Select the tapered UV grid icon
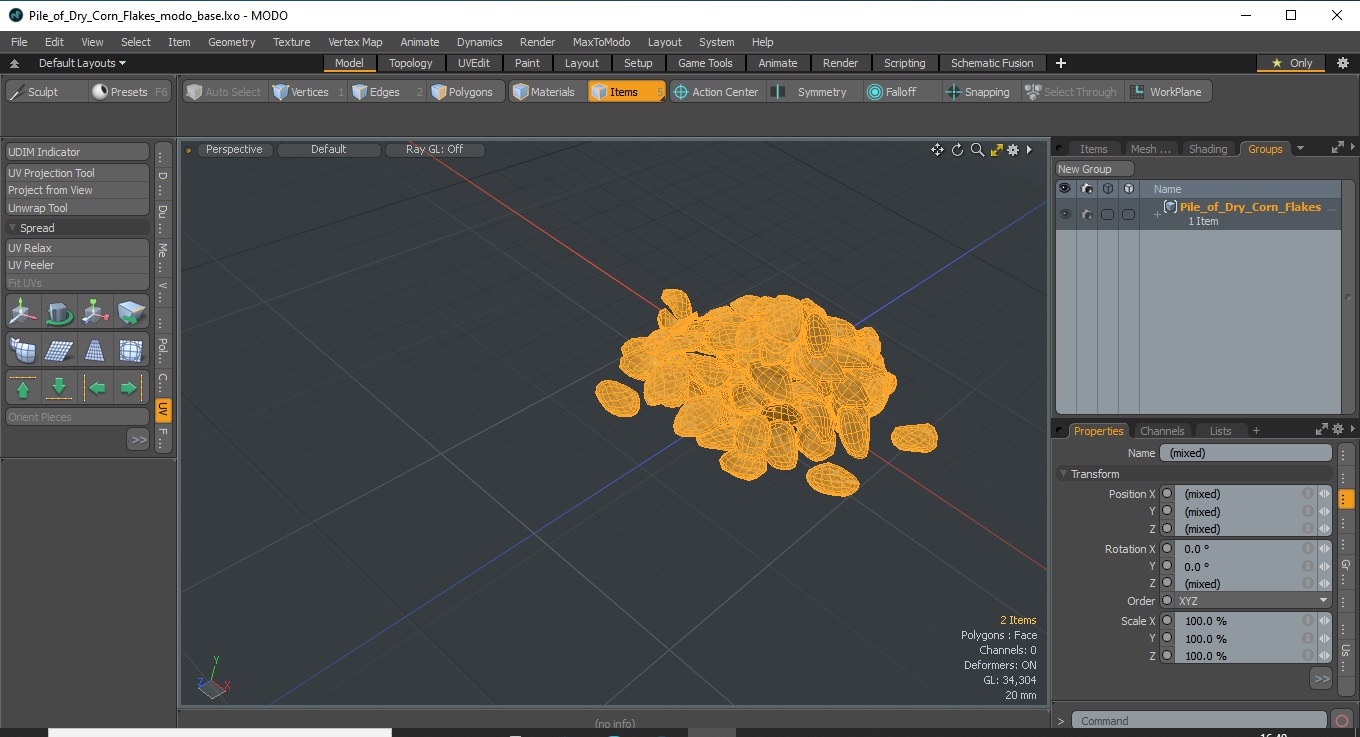This screenshot has width=1360, height=737. [96, 350]
